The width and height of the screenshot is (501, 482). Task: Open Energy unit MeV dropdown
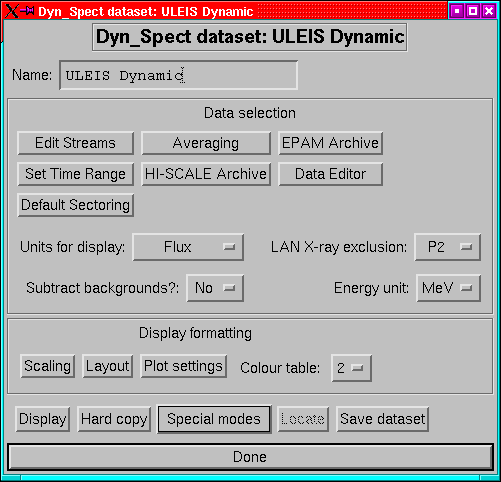(x=448, y=288)
